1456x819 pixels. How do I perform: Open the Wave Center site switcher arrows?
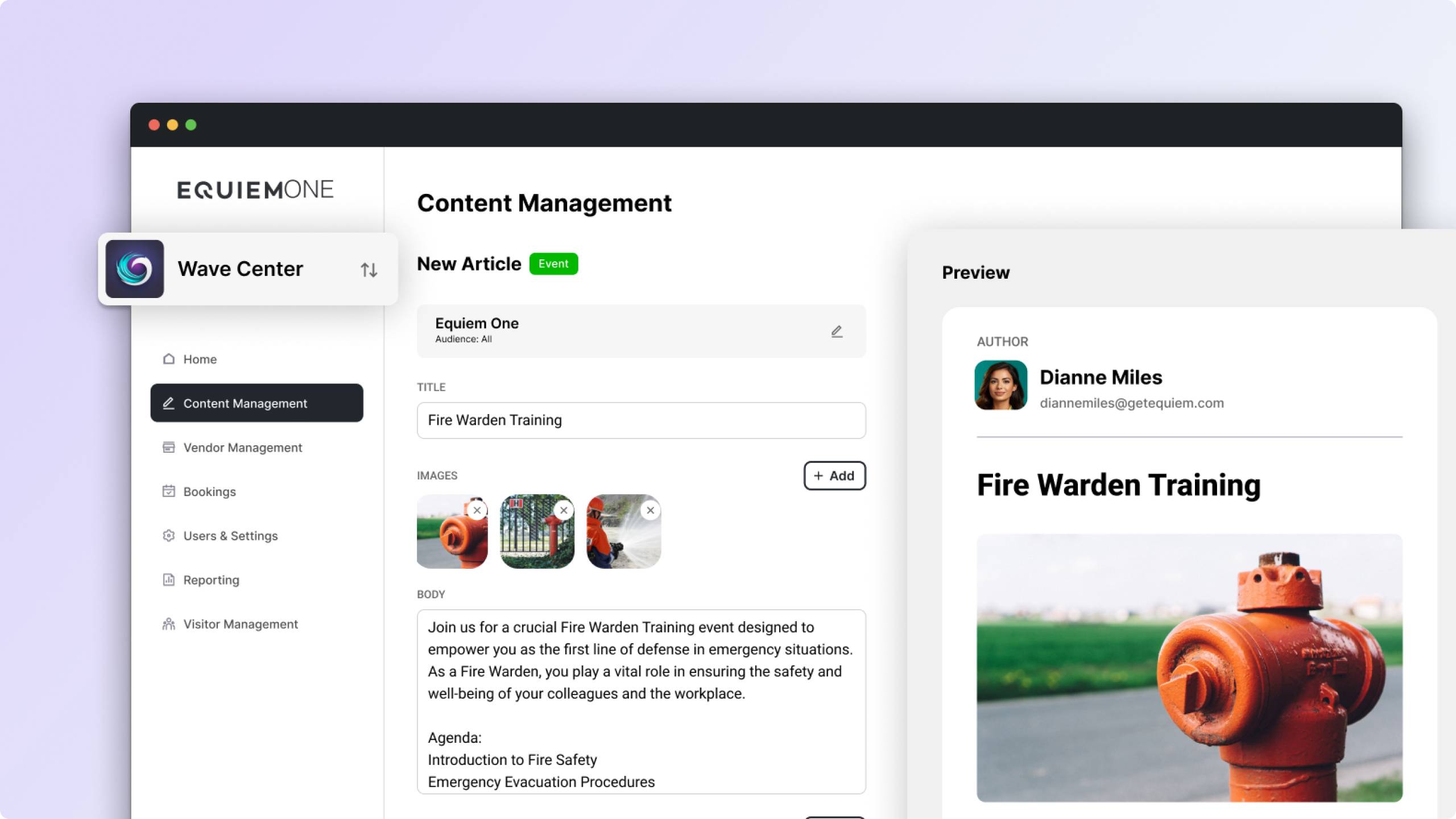coord(369,270)
